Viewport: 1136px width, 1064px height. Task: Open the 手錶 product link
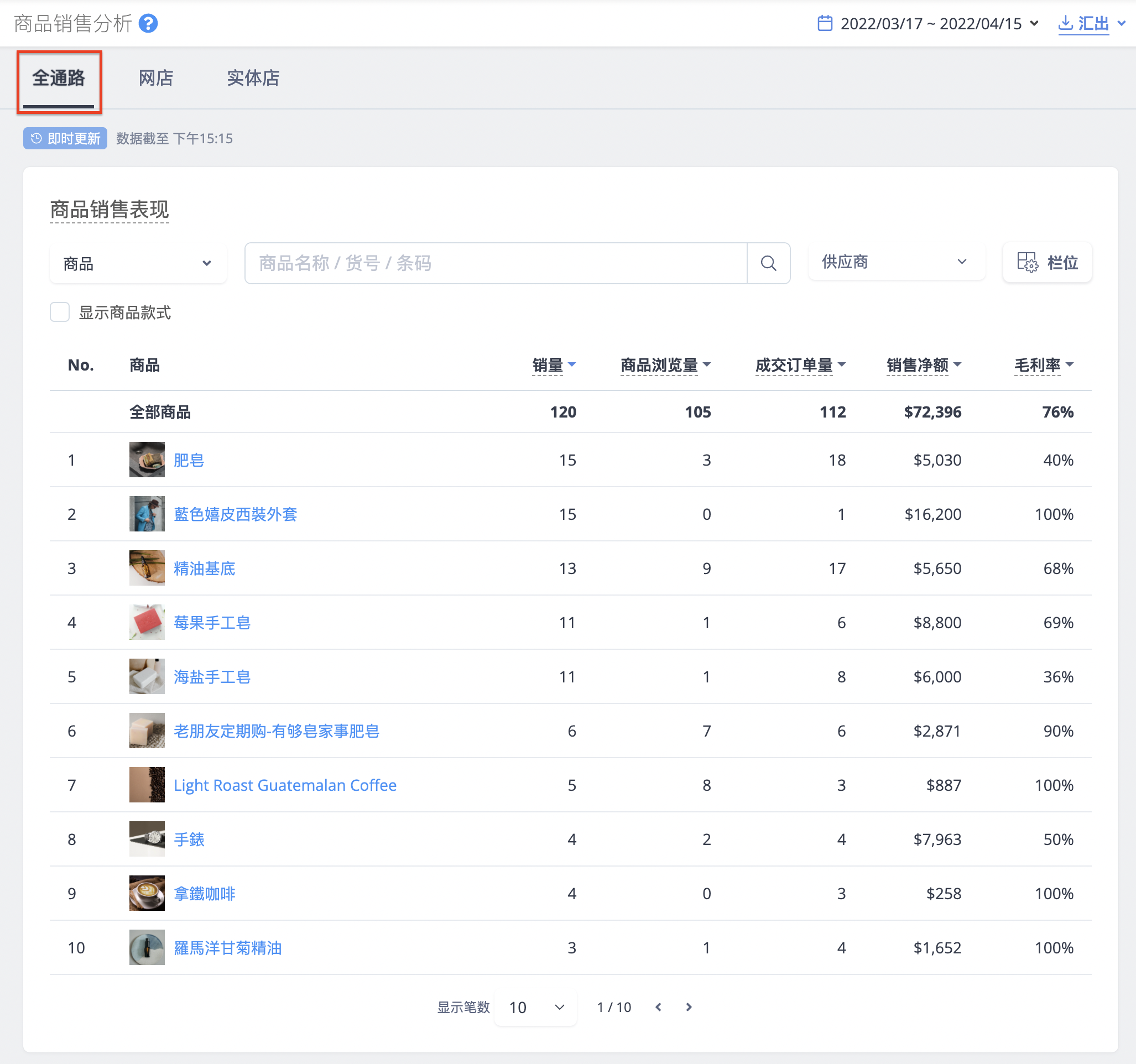[189, 839]
